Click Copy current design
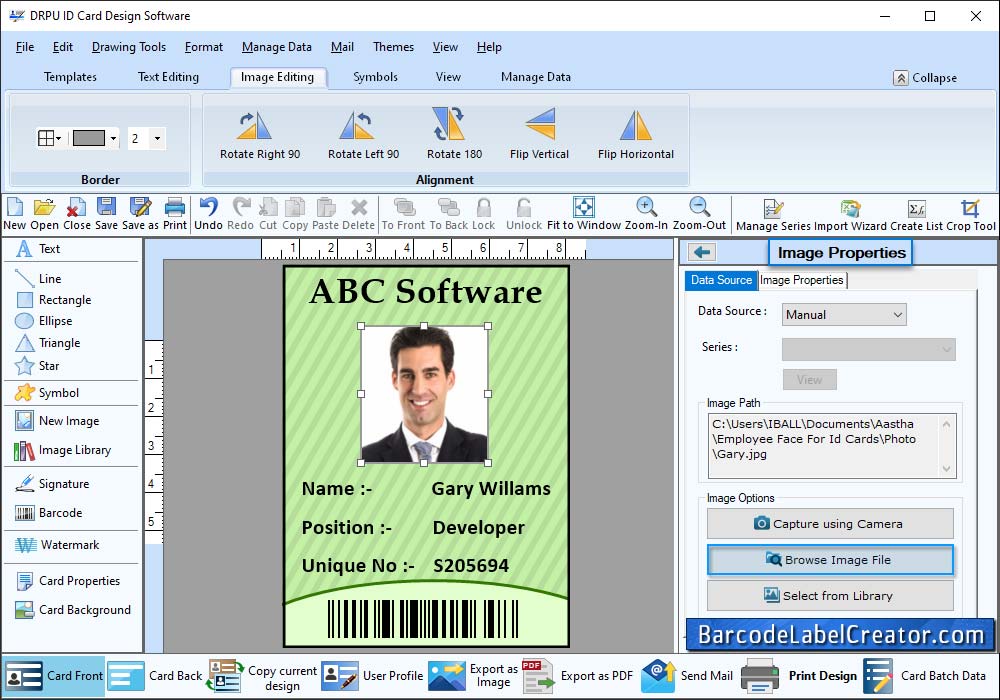The width and height of the screenshot is (1000, 700). pyautogui.click(x=262, y=676)
